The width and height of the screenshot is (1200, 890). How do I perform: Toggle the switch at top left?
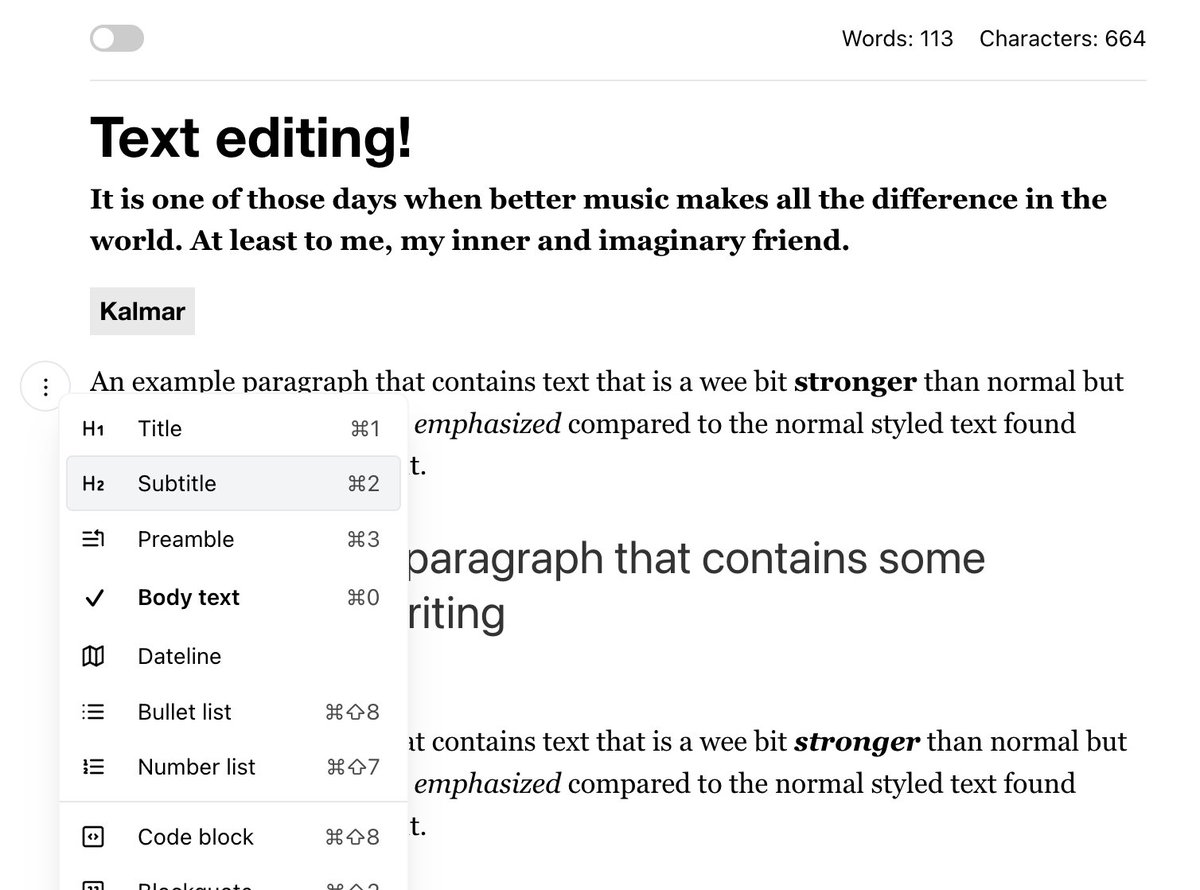pos(117,39)
